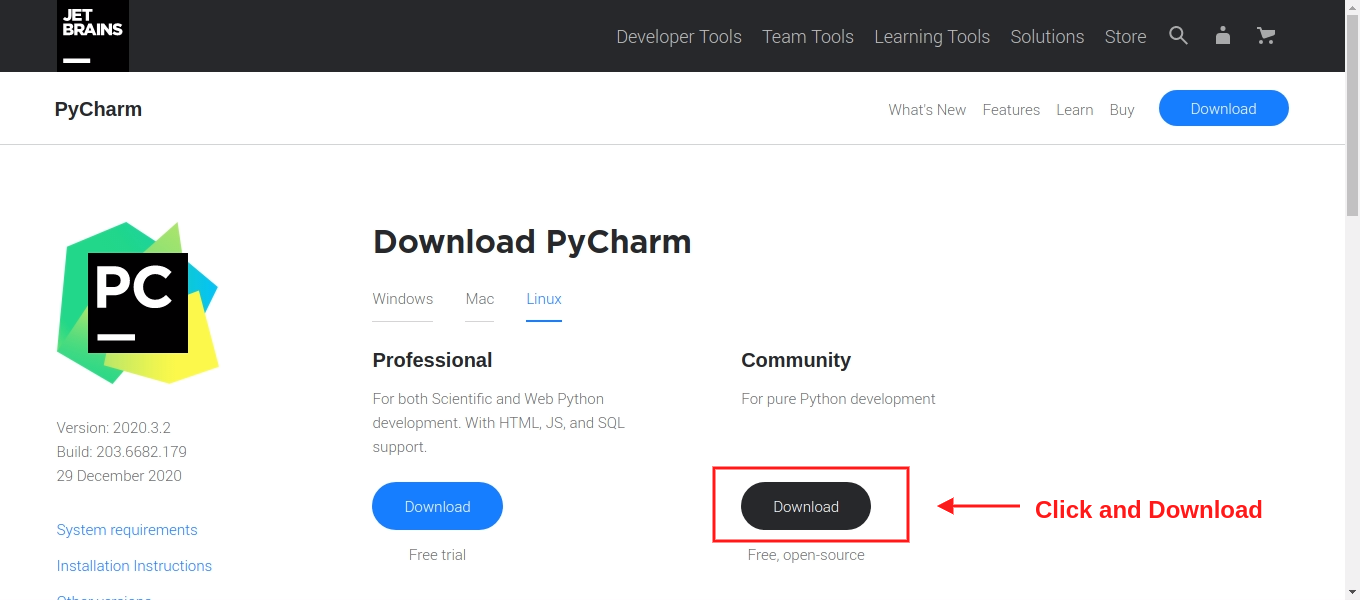View the Installation Instructions
This screenshot has width=1360, height=600.
pos(134,565)
